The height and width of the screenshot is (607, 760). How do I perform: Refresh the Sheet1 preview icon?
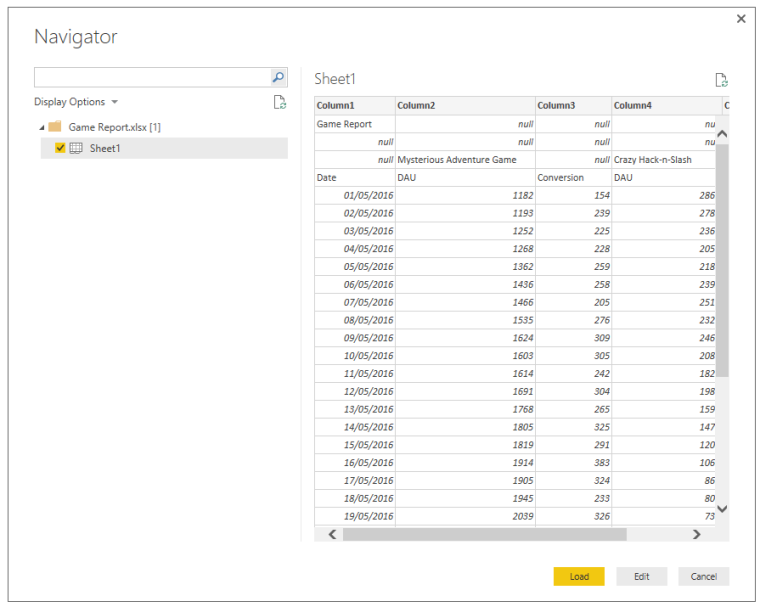(722, 80)
